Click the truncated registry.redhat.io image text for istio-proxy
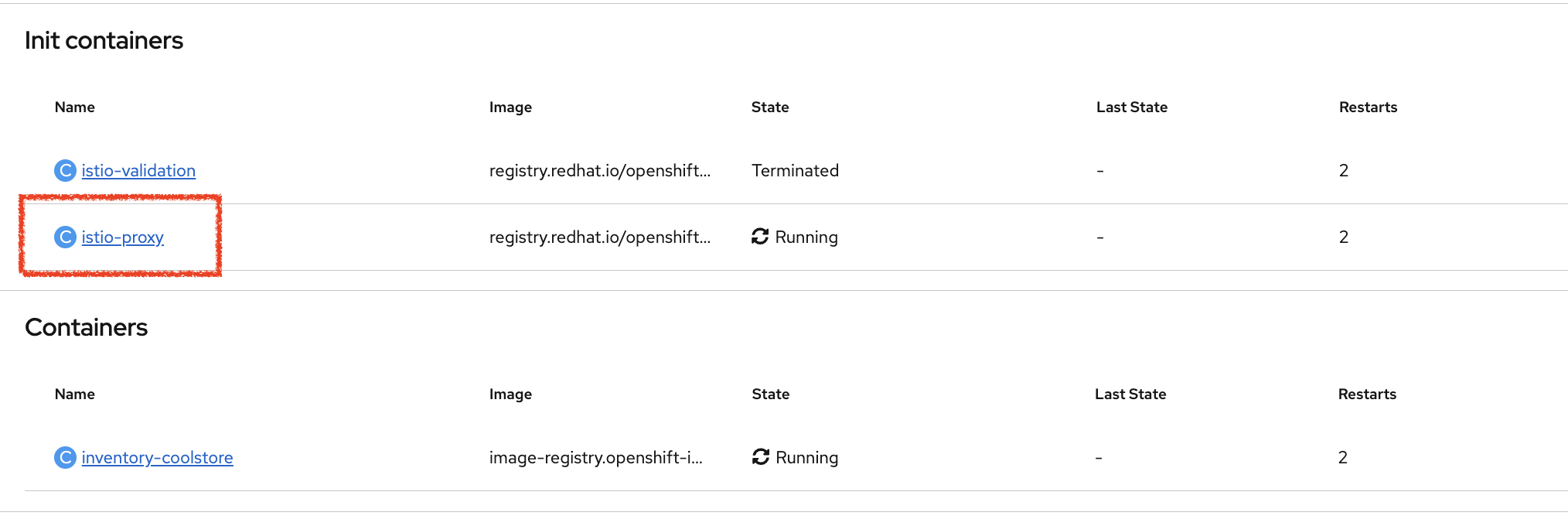Image resolution: width=1568 pixels, height=526 pixels. tap(601, 237)
